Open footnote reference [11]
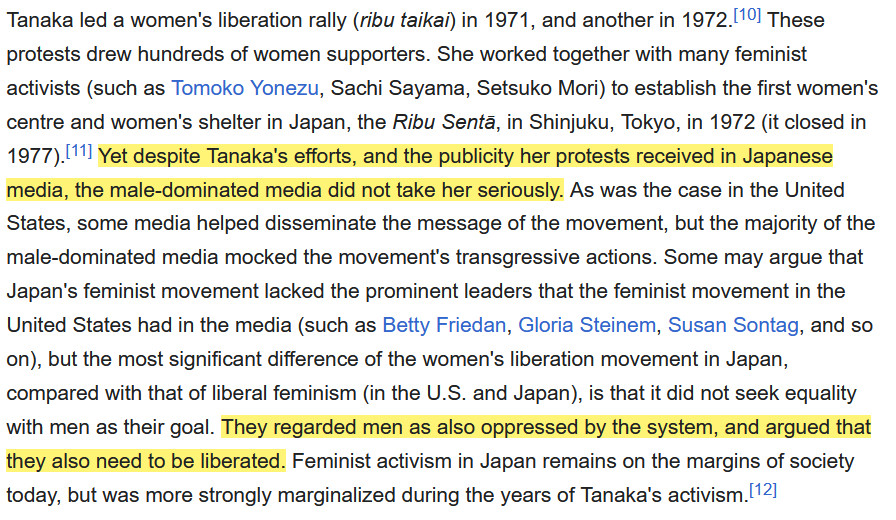896x520 pixels. (78, 152)
